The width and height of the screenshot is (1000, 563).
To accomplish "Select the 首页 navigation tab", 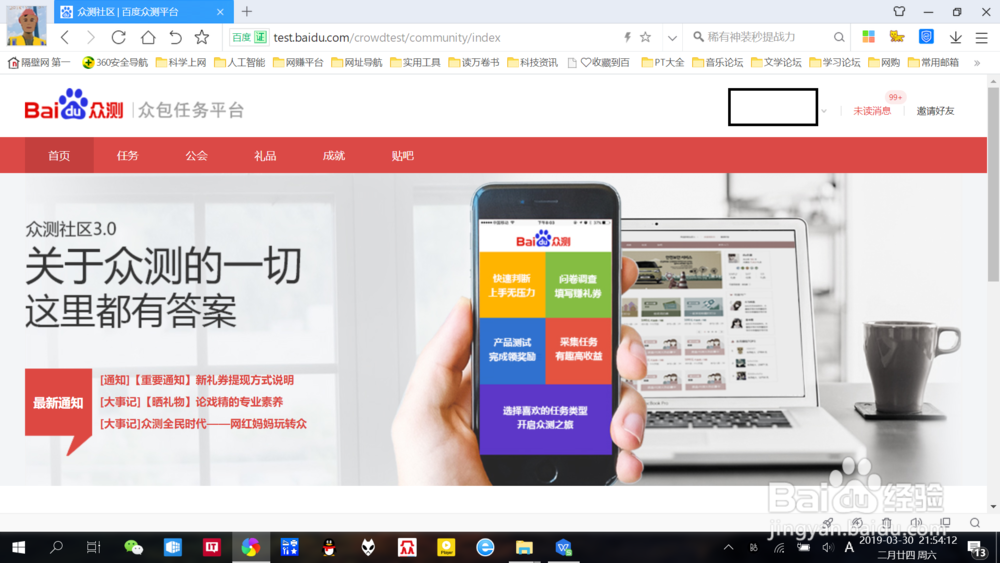I will (59, 156).
